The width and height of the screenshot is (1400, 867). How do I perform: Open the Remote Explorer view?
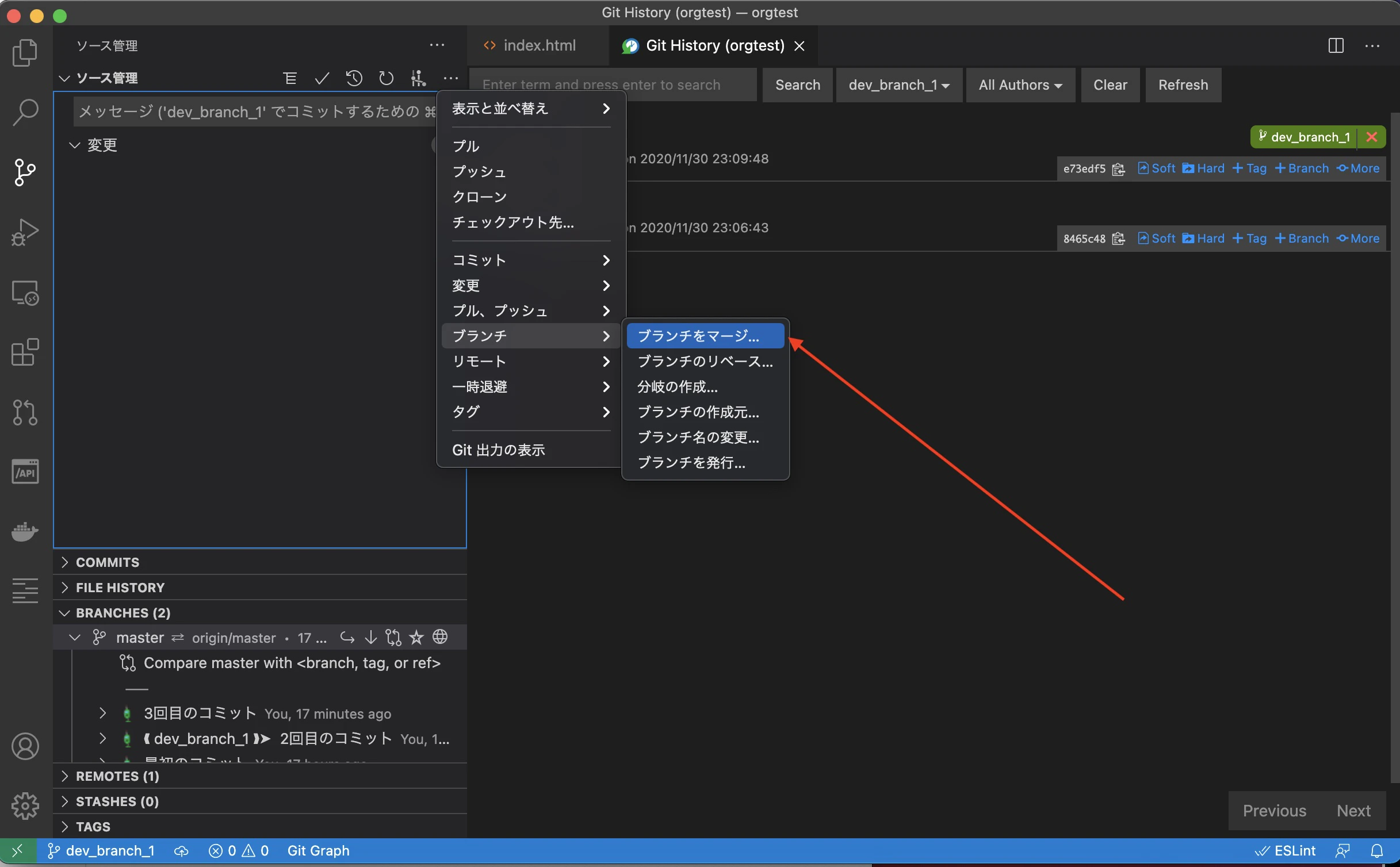point(25,293)
